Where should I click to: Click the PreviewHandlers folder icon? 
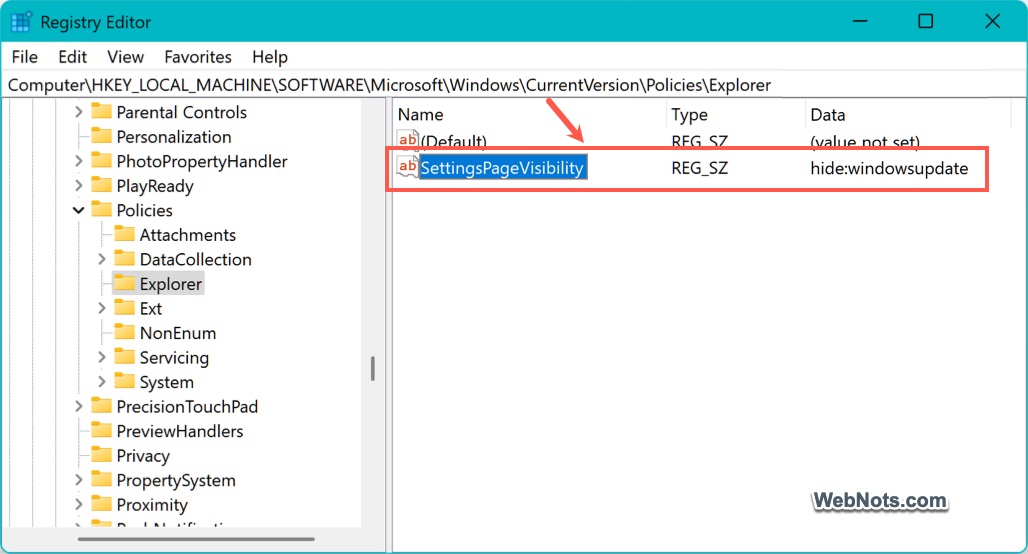tap(101, 430)
